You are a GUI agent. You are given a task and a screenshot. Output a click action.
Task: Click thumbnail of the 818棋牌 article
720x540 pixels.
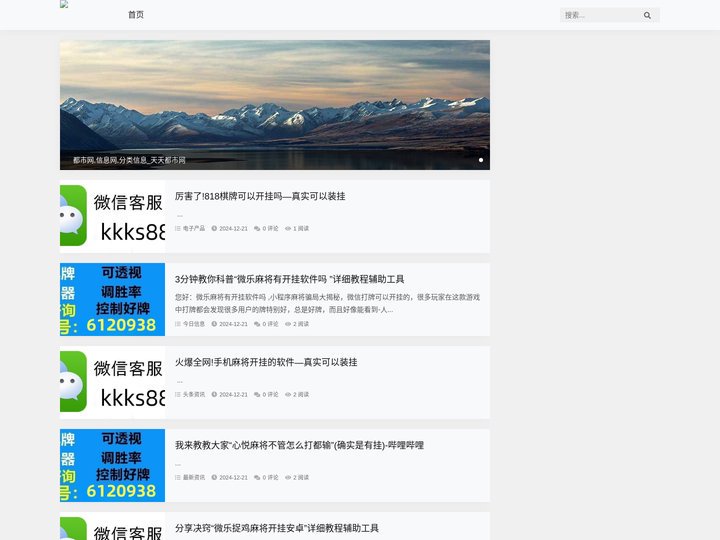(112, 216)
